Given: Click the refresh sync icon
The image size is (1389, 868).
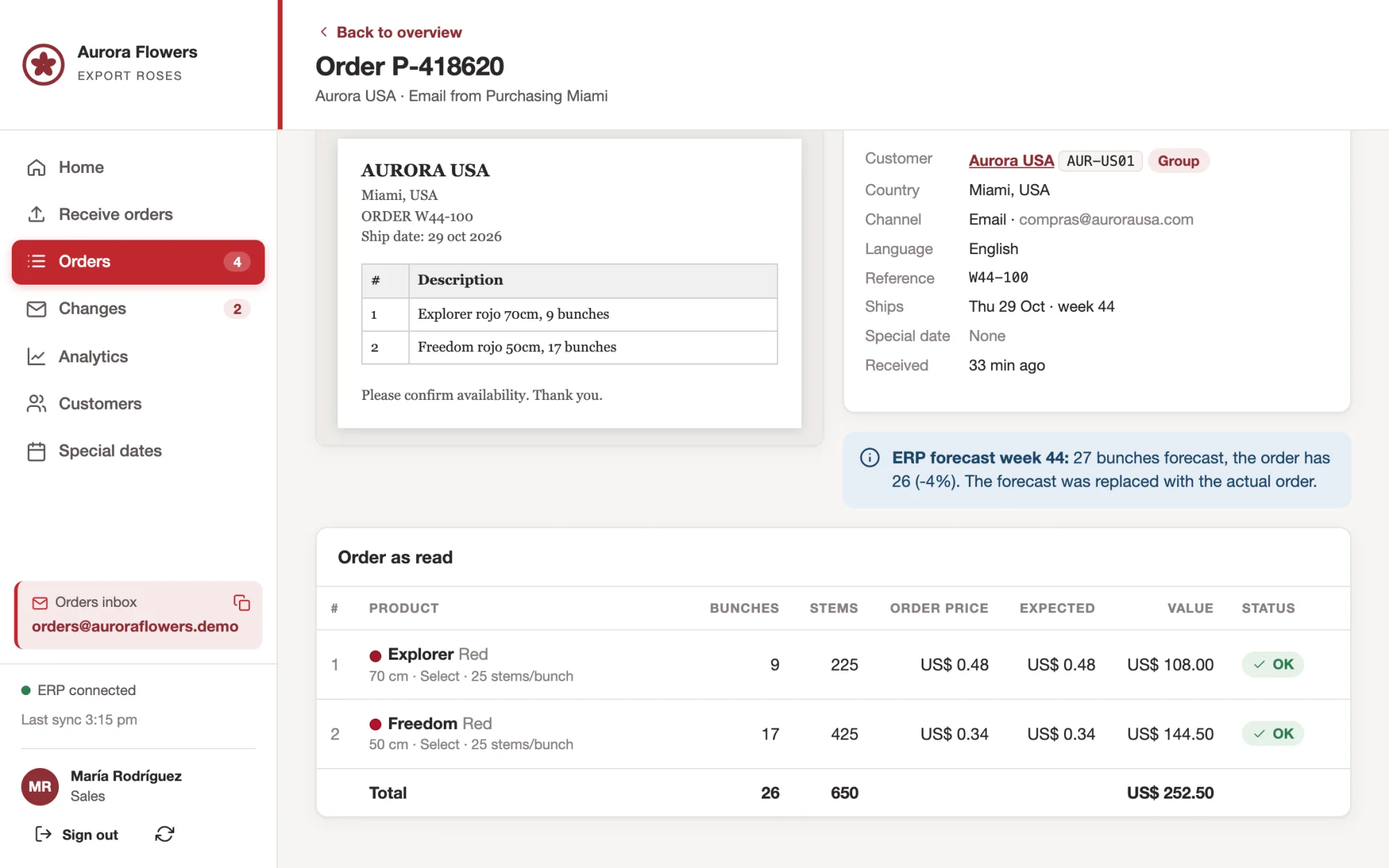Looking at the screenshot, I should 165,834.
